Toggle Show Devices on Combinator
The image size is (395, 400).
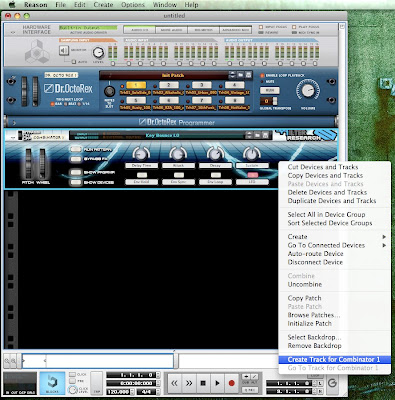click(x=76, y=182)
